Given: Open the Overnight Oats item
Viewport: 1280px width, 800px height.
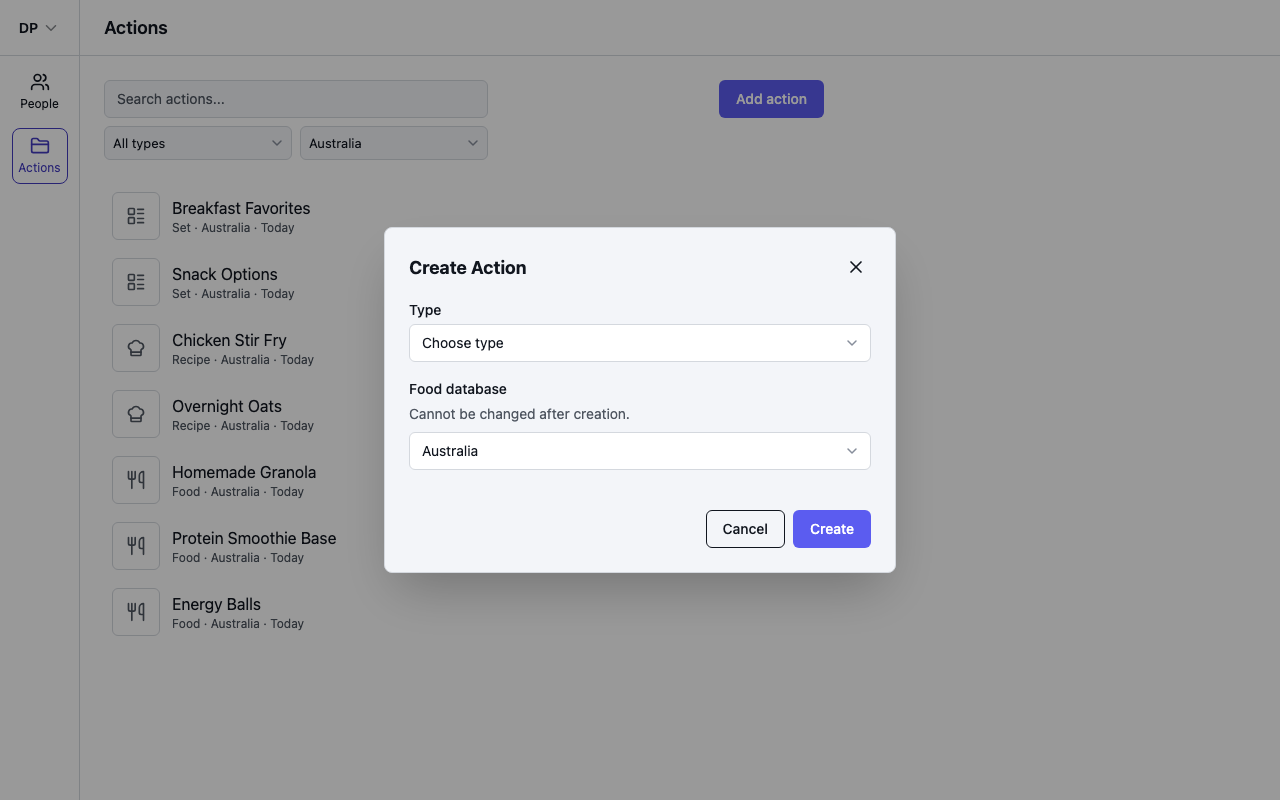Looking at the screenshot, I should [x=227, y=406].
